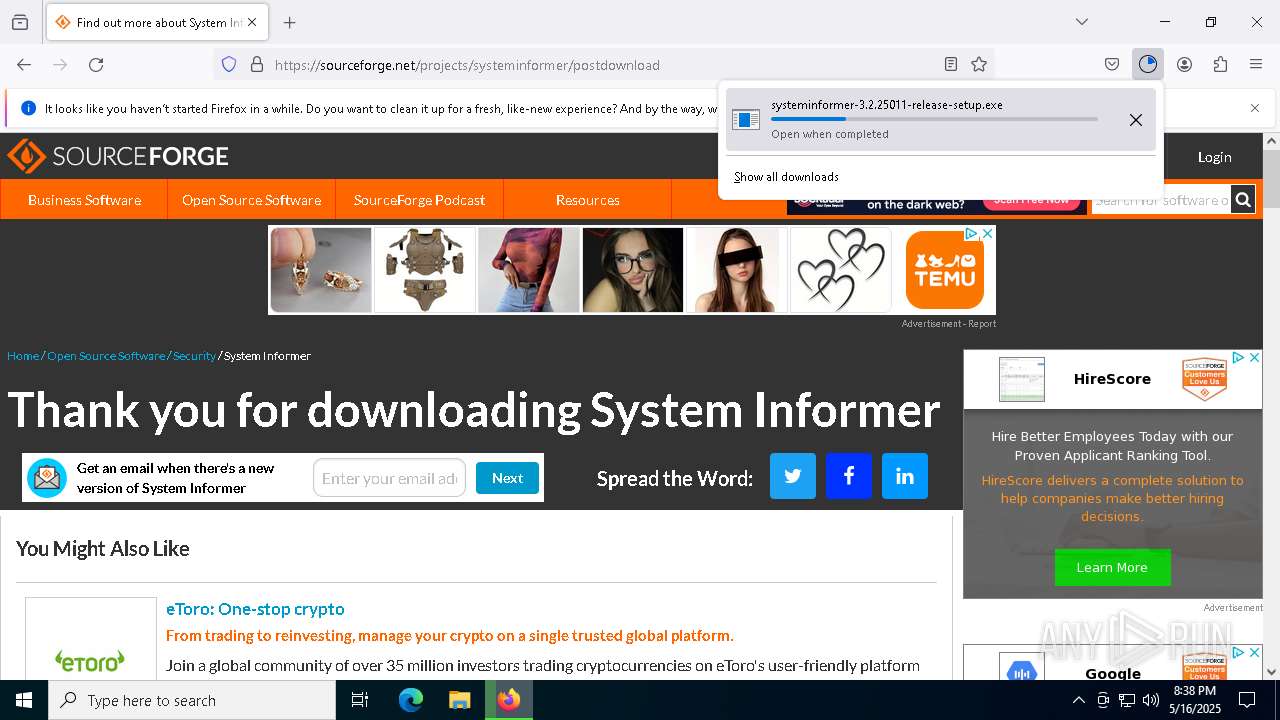Click Show all downloads
The height and width of the screenshot is (720, 1280).
[786, 177]
